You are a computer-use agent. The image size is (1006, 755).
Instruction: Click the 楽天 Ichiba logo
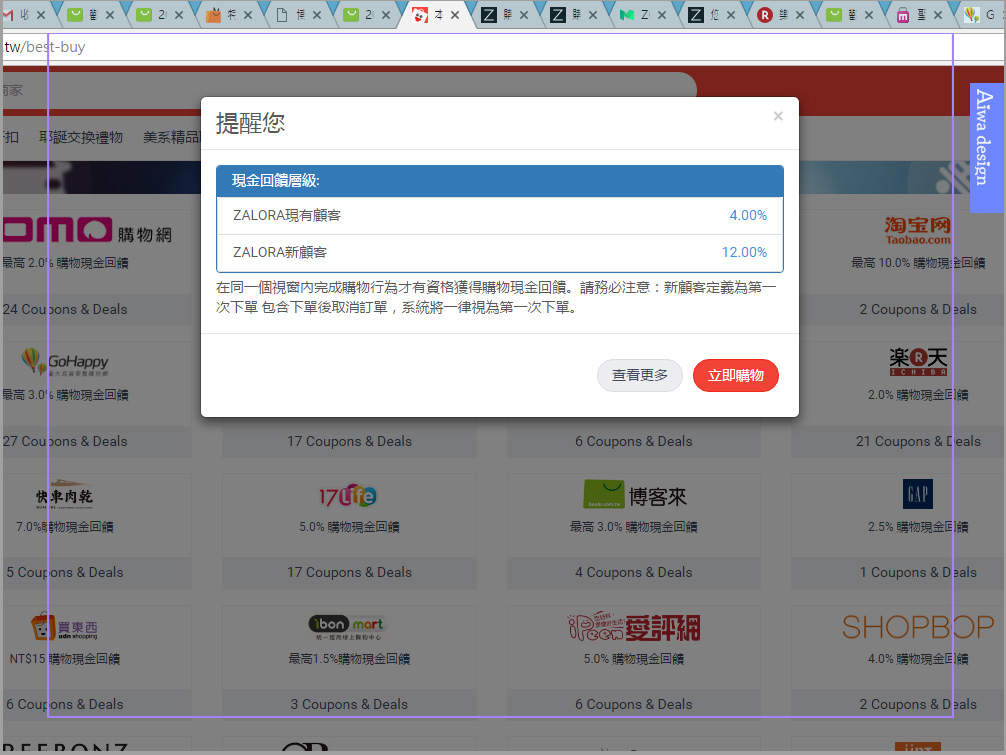[918, 362]
